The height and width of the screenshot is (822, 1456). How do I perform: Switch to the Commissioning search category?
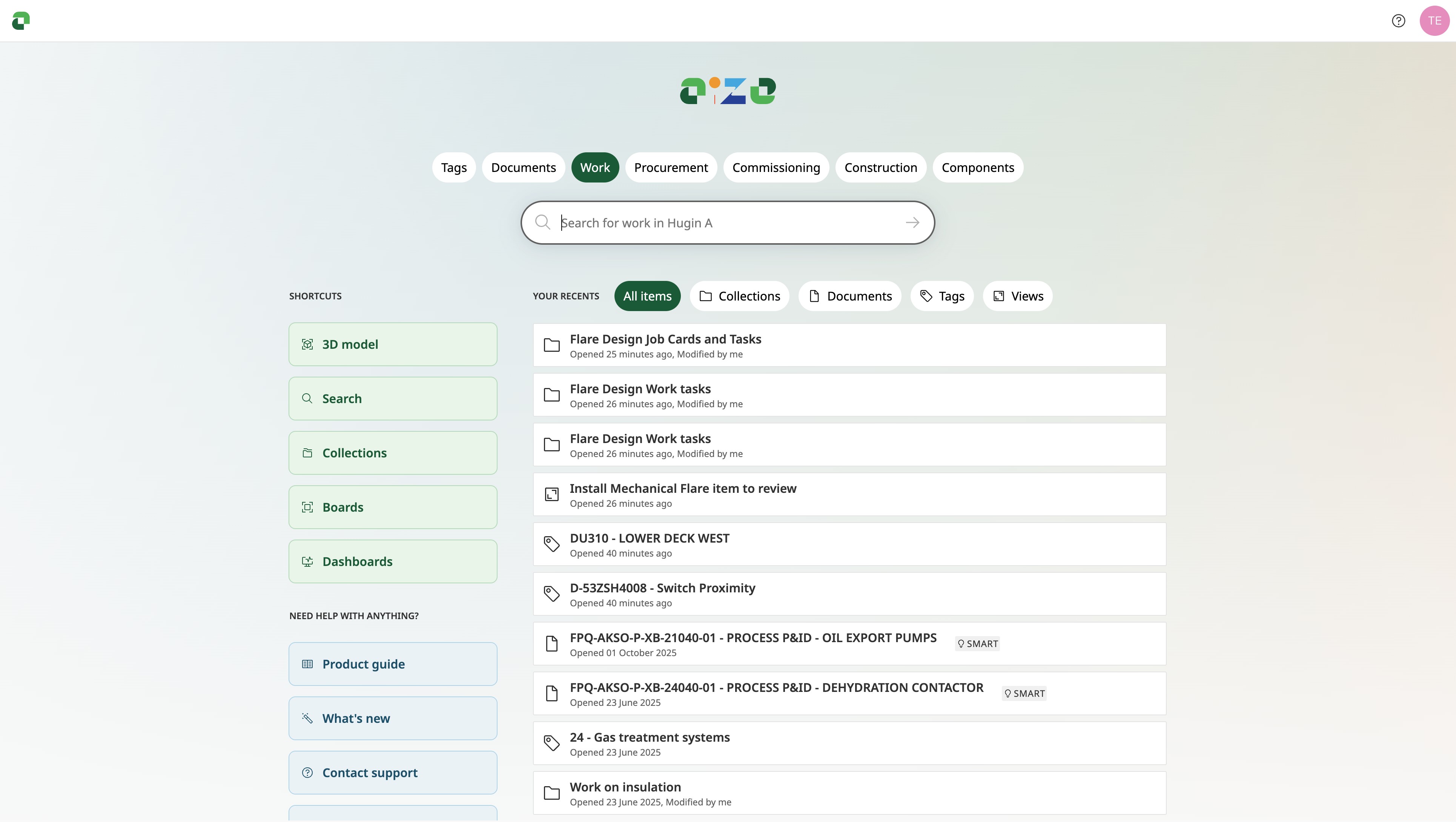click(x=776, y=167)
